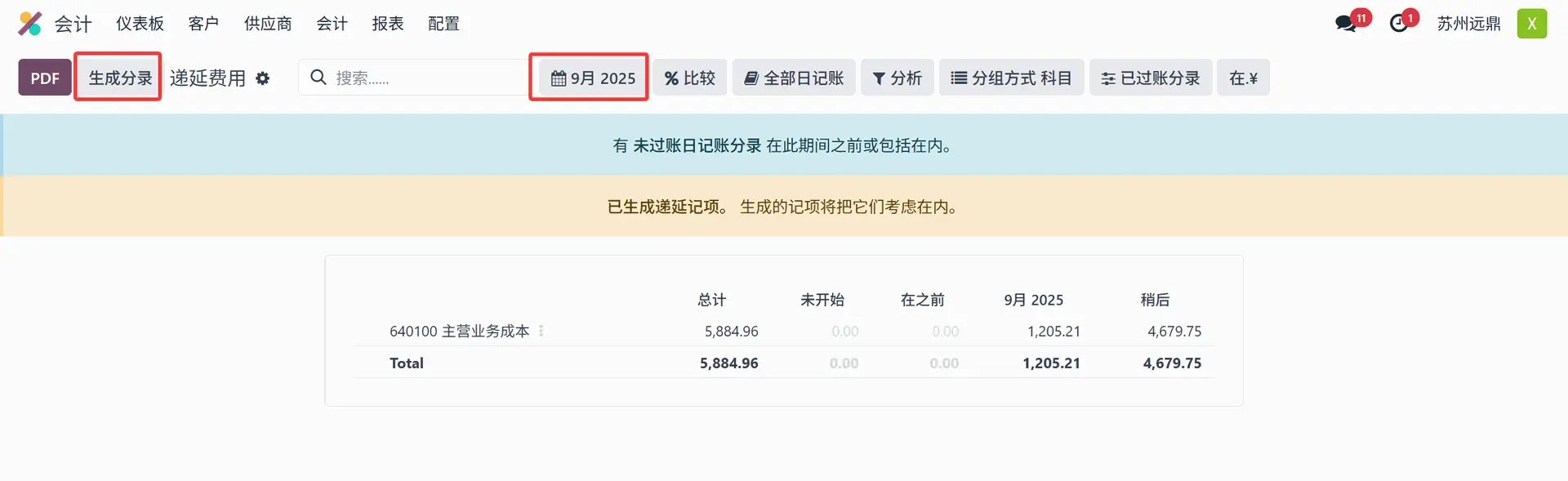The image size is (1568, 481).
Task: Open the 在.¥ currency rounding dropdown
Action: [1242, 78]
